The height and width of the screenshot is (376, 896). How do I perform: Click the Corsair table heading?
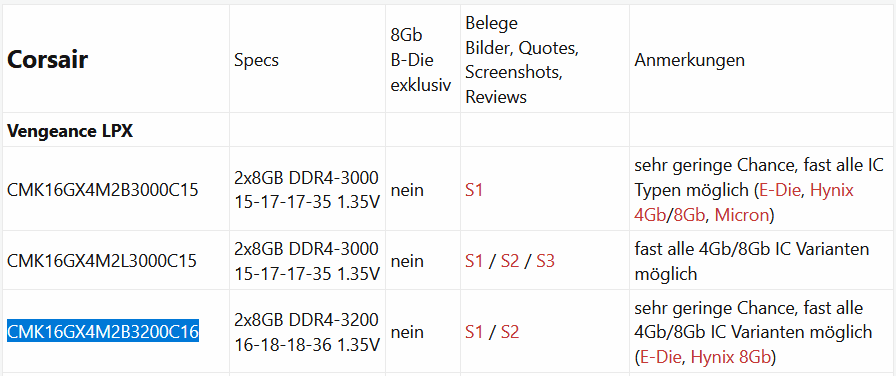(x=47, y=59)
